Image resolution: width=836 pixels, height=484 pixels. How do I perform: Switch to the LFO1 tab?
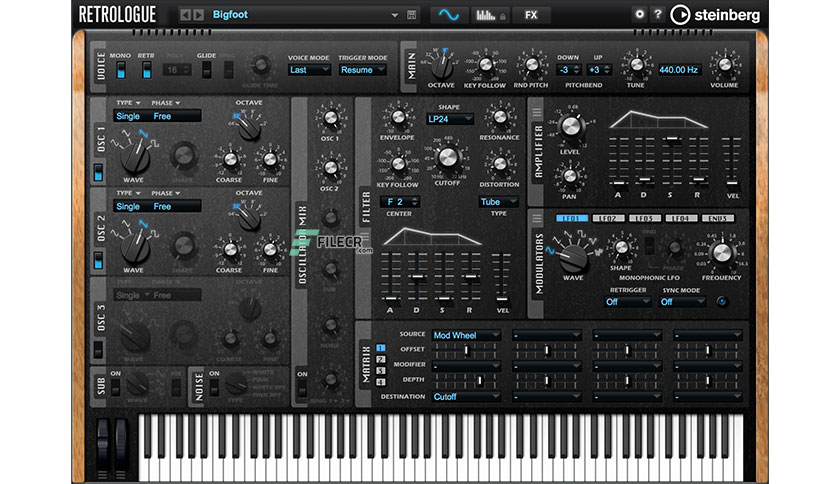point(572,219)
